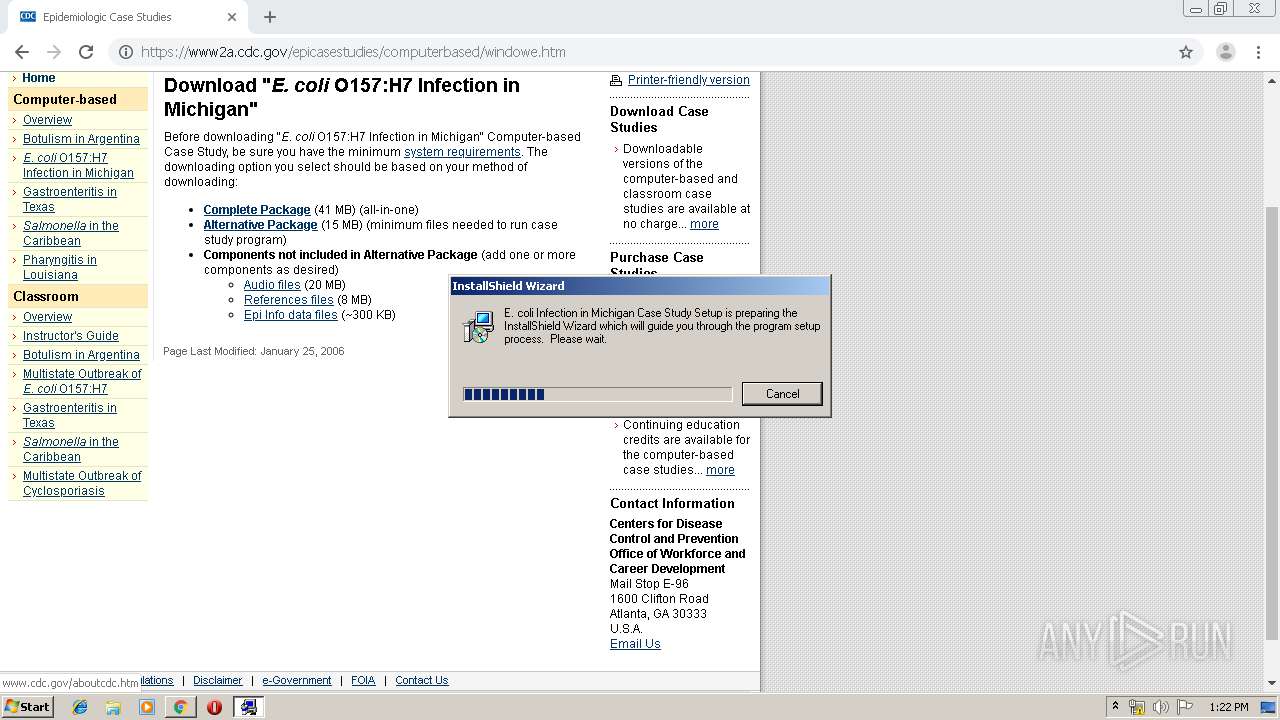Screen dimensions: 1280x720
Task: Launch the media player taskbar icon
Action: pyautogui.click(x=147, y=707)
